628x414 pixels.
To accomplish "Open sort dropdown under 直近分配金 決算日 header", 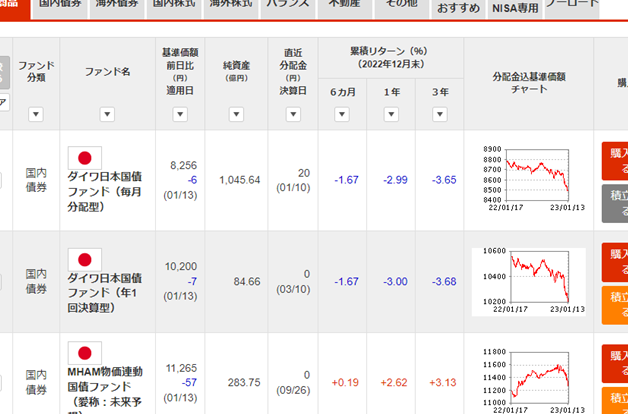I will point(293,115).
